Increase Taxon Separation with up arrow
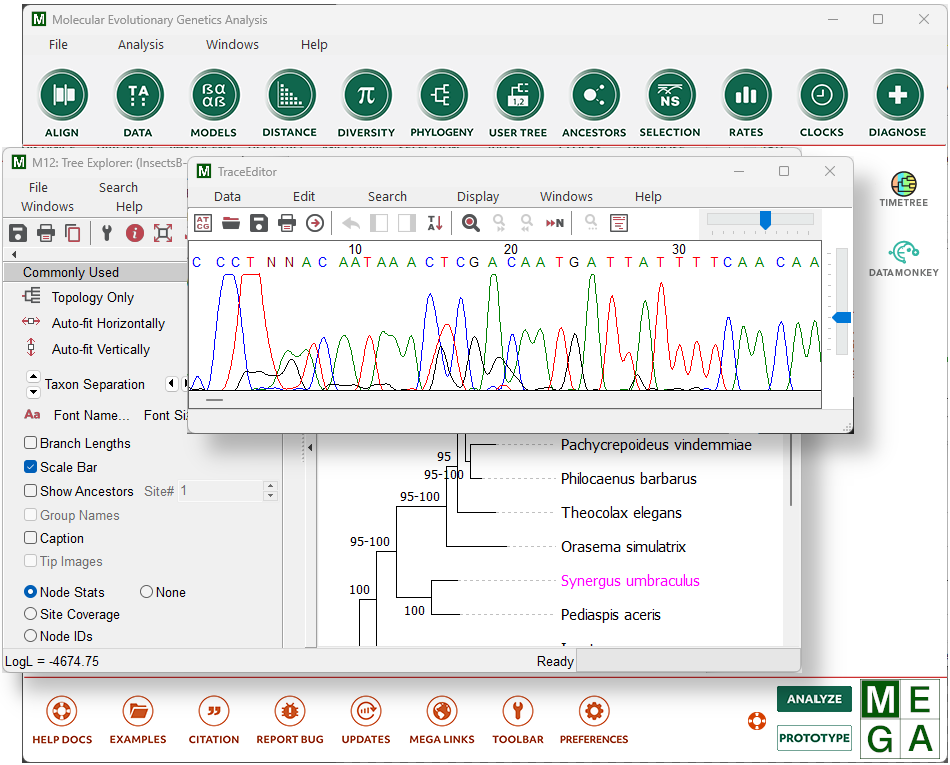The height and width of the screenshot is (765, 950). 33,377
